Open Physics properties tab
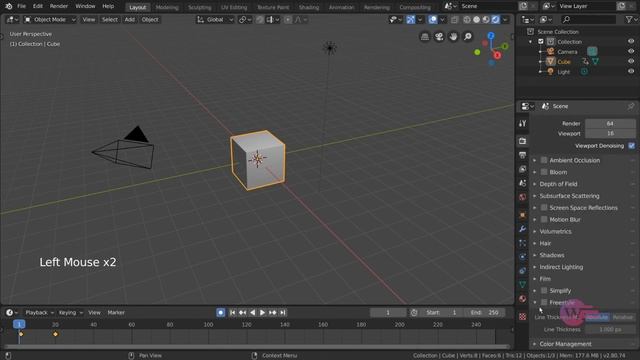 tap(522, 257)
